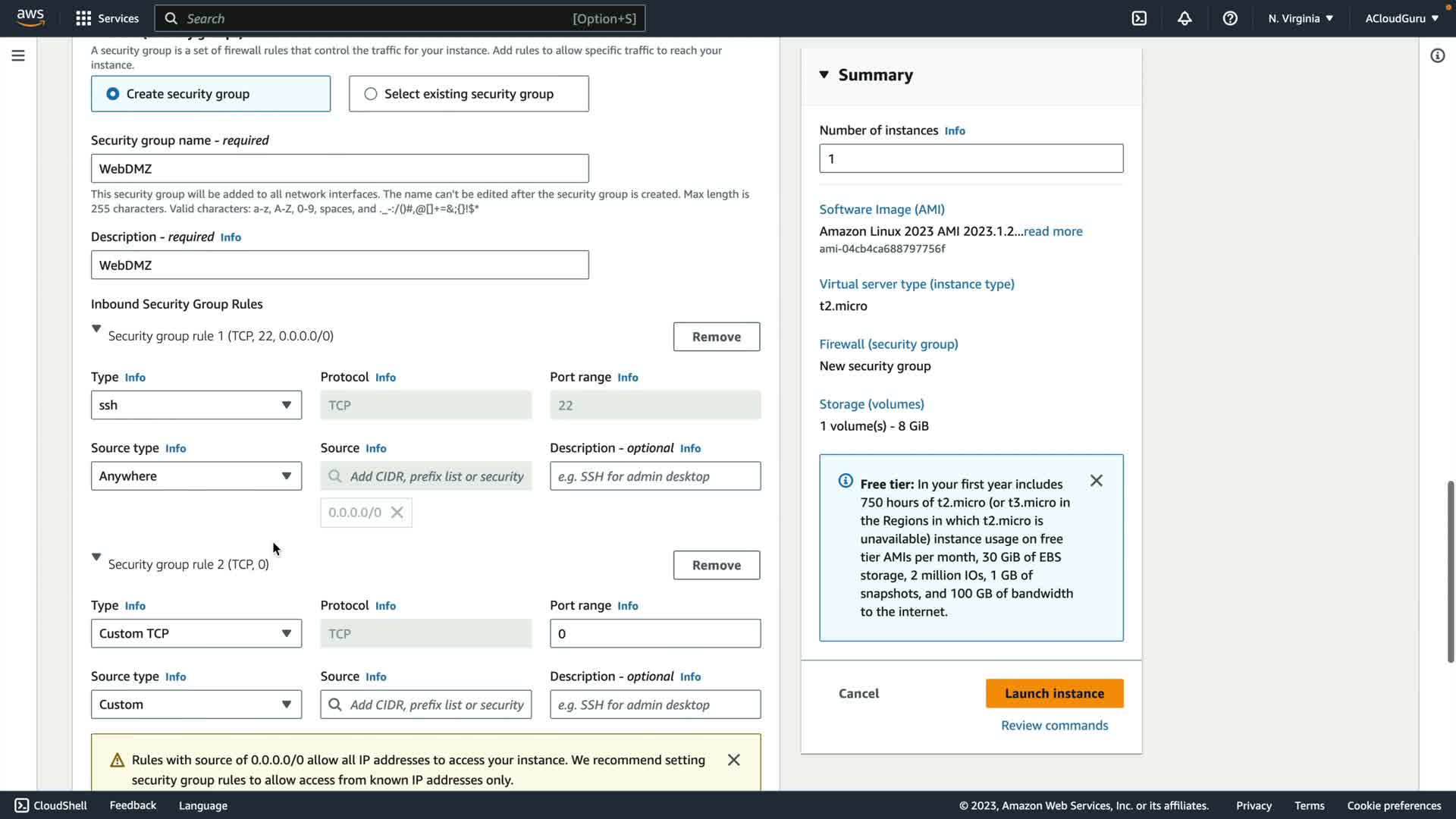This screenshot has width=1456, height=819.
Task: Open the help question mark icon
Action: tap(1230, 18)
